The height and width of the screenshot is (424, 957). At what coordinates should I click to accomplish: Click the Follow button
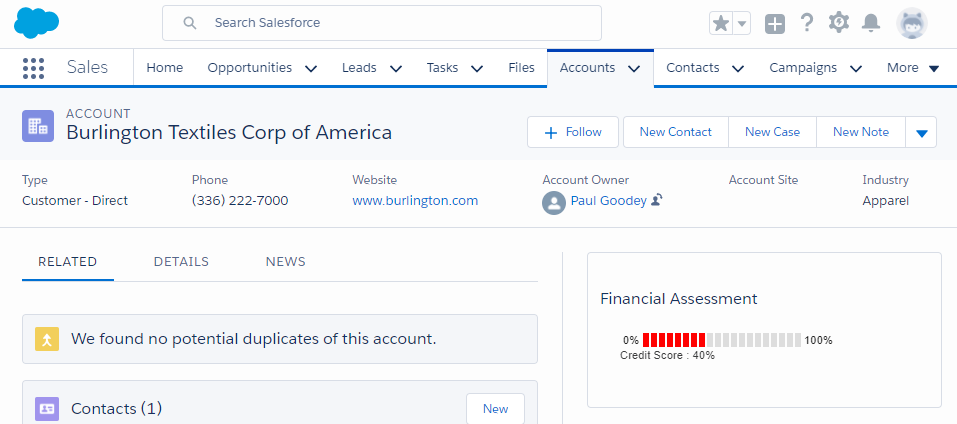click(573, 132)
